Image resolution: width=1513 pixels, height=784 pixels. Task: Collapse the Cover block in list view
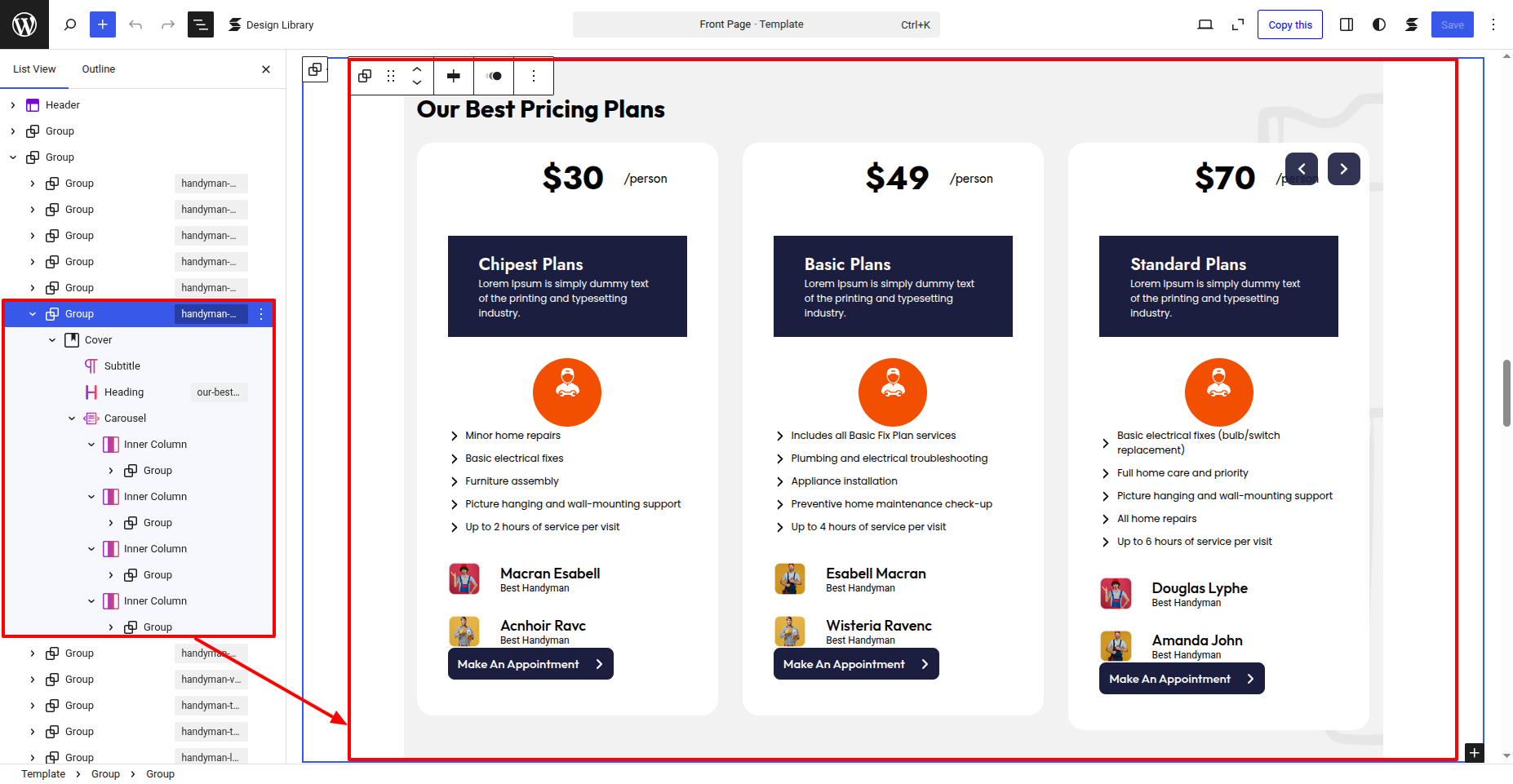52,340
